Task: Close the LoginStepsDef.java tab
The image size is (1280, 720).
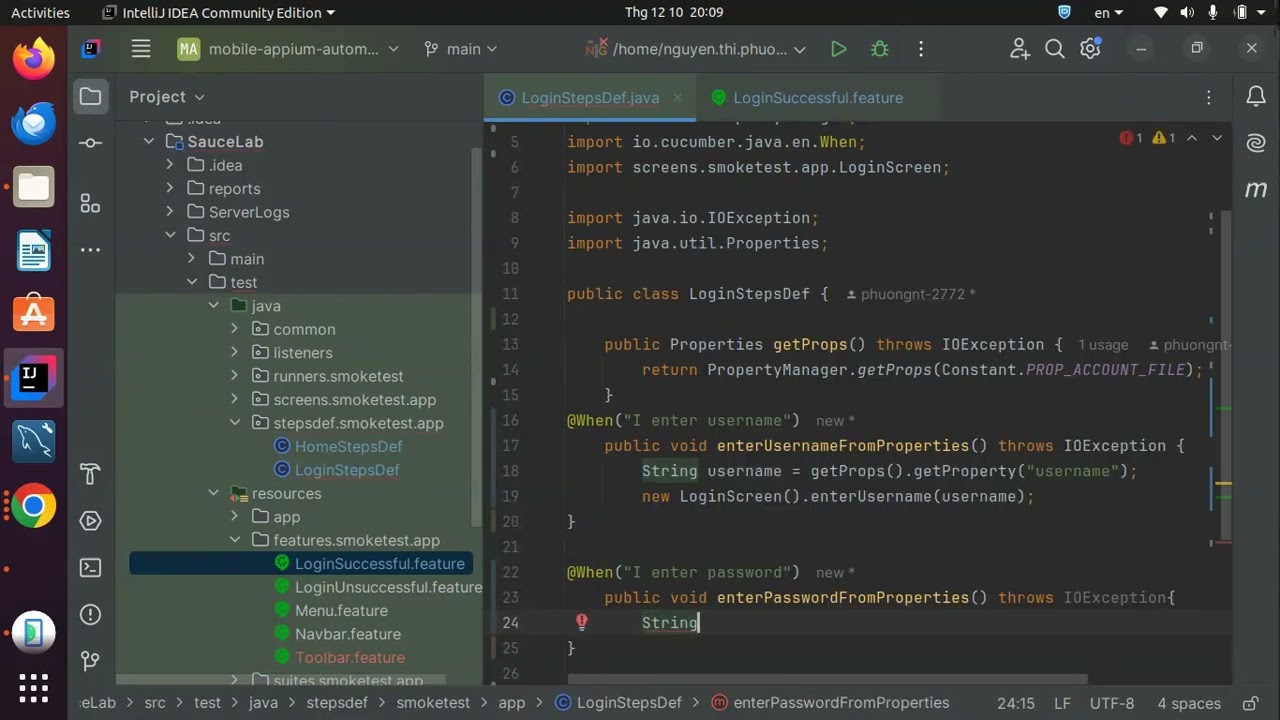Action: click(678, 97)
